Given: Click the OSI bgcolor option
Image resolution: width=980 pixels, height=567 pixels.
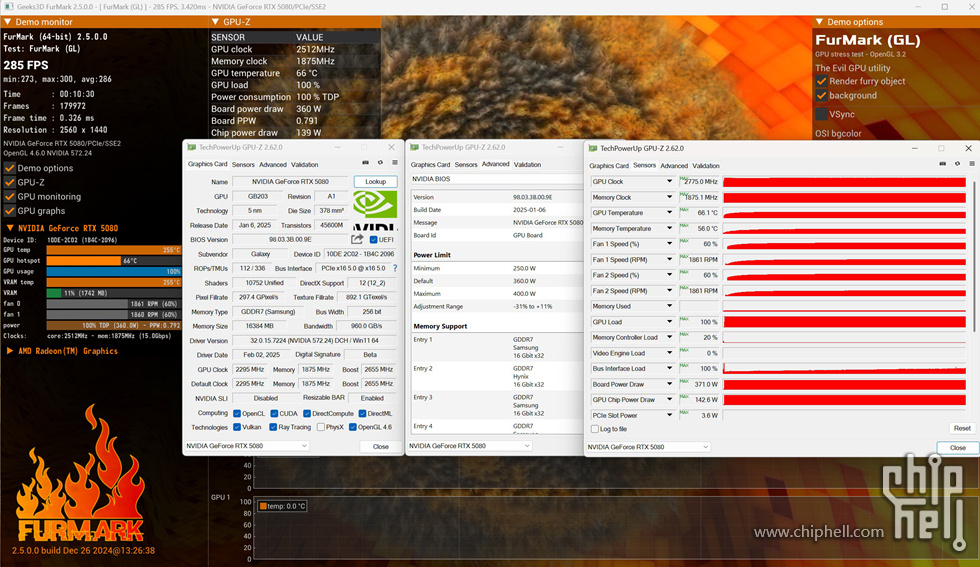Looking at the screenshot, I should click(838, 133).
